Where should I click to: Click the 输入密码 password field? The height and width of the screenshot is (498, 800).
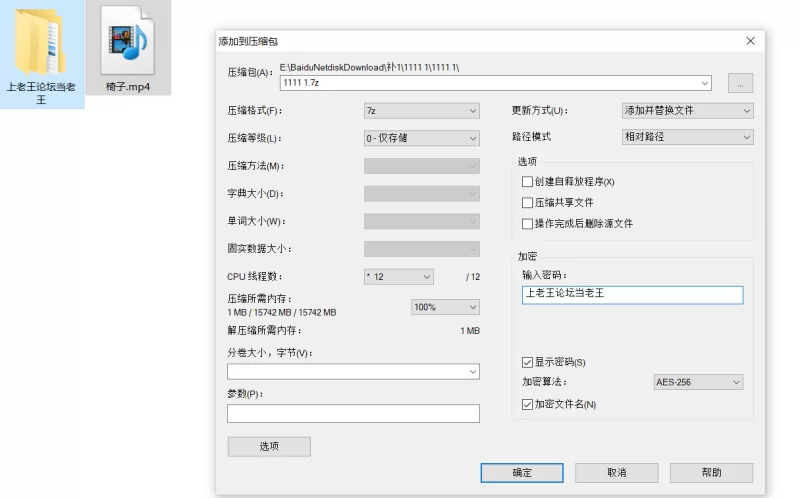click(632, 295)
